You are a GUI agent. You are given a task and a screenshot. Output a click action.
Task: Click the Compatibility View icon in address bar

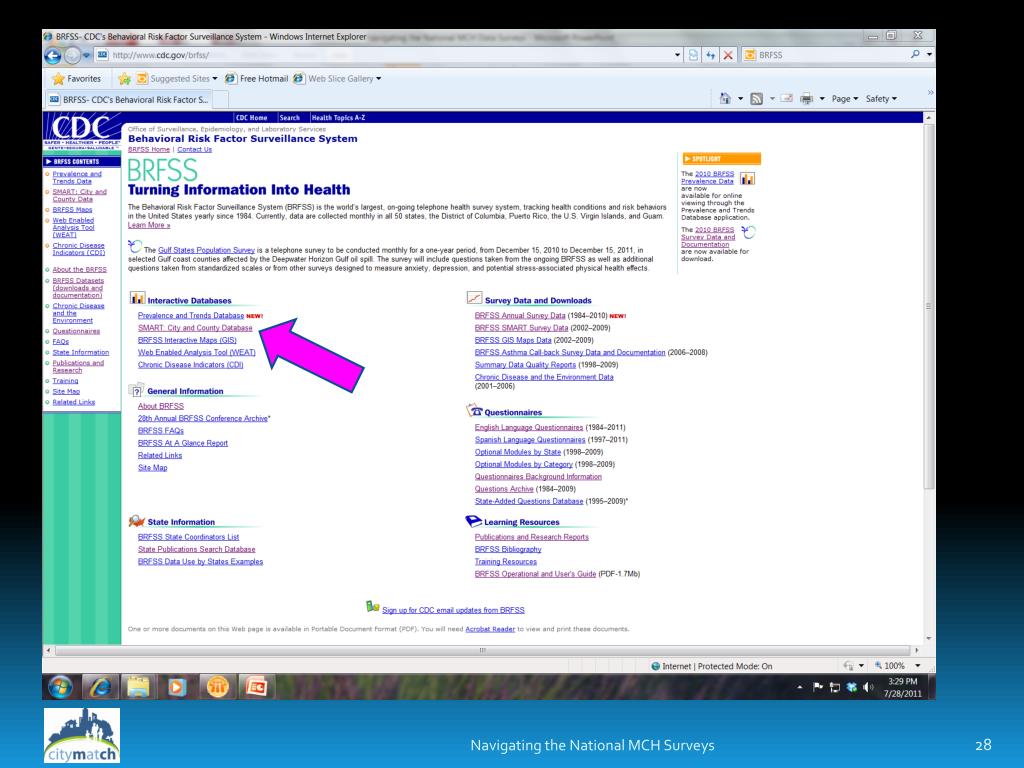[x=694, y=56]
